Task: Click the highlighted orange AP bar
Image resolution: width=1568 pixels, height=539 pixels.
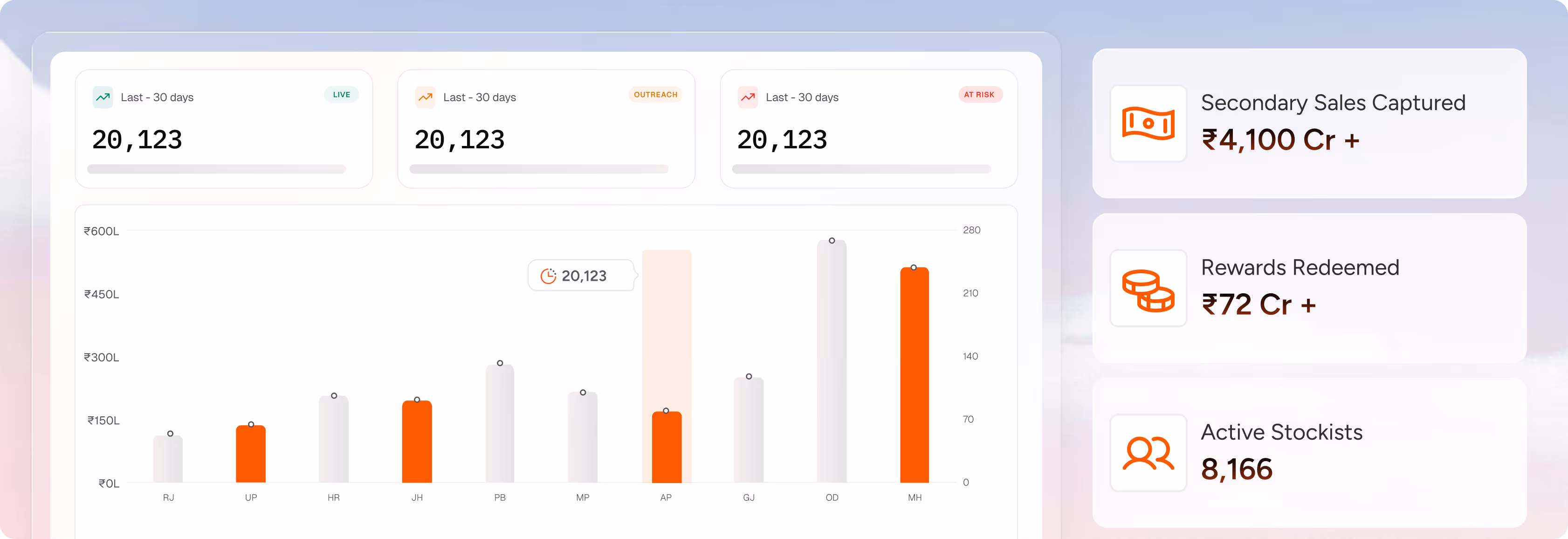Action: (667, 447)
